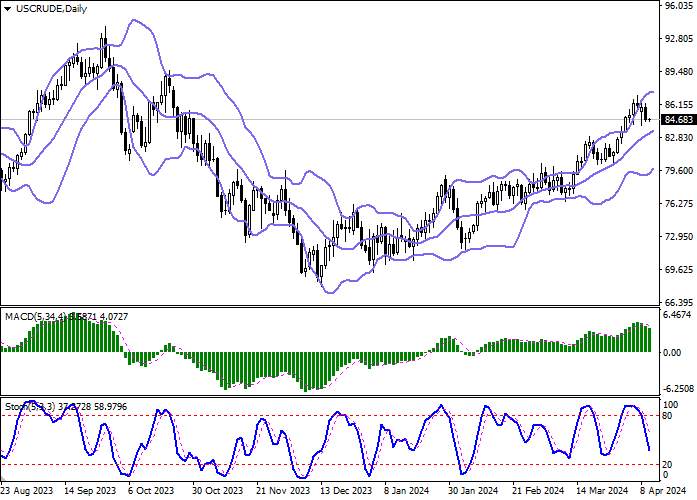This screenshot has height=500, width=697.
Task: Pick the 72.950 price axis label
Action: 679,236
